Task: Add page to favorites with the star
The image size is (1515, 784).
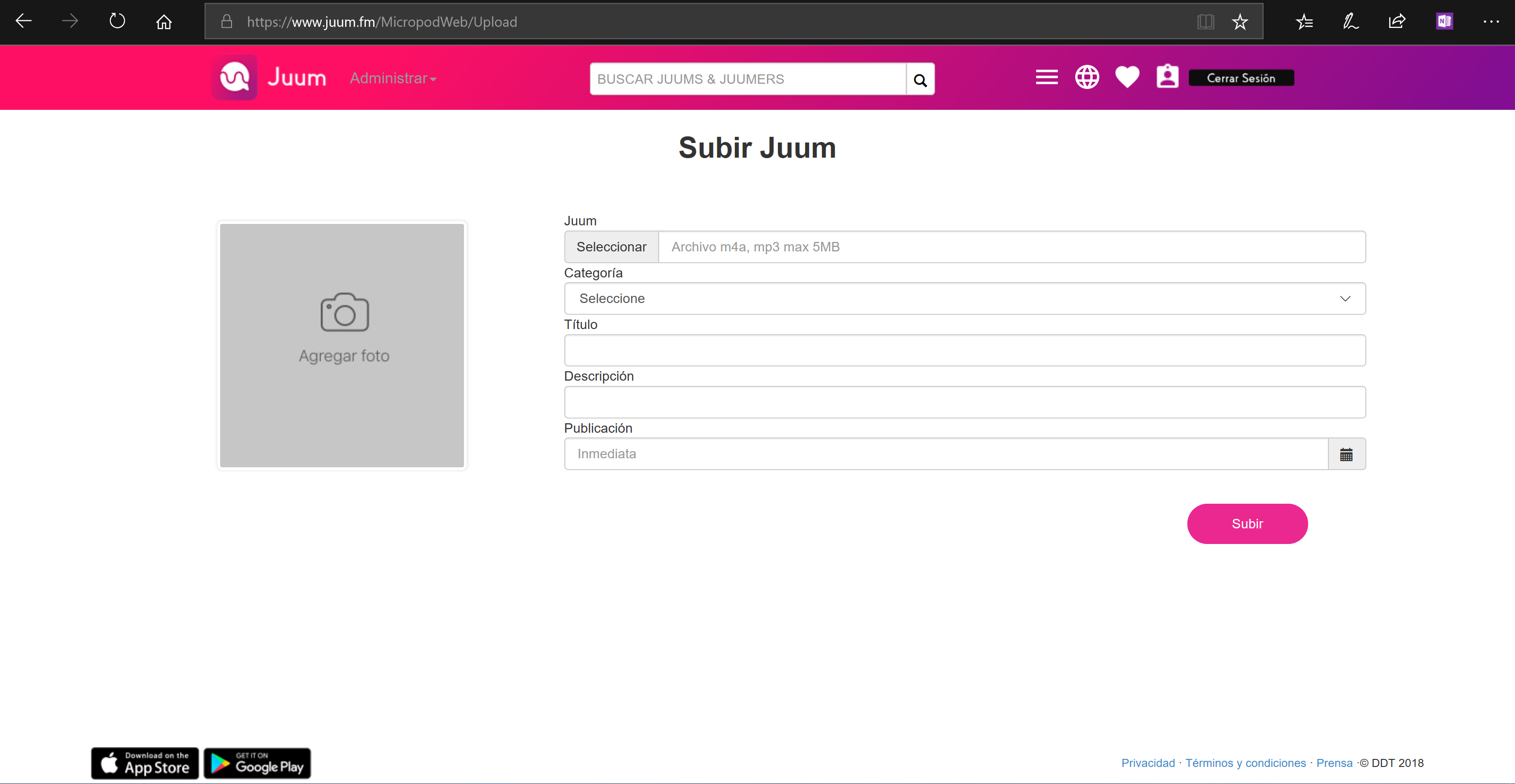Action: (1240, 21)
